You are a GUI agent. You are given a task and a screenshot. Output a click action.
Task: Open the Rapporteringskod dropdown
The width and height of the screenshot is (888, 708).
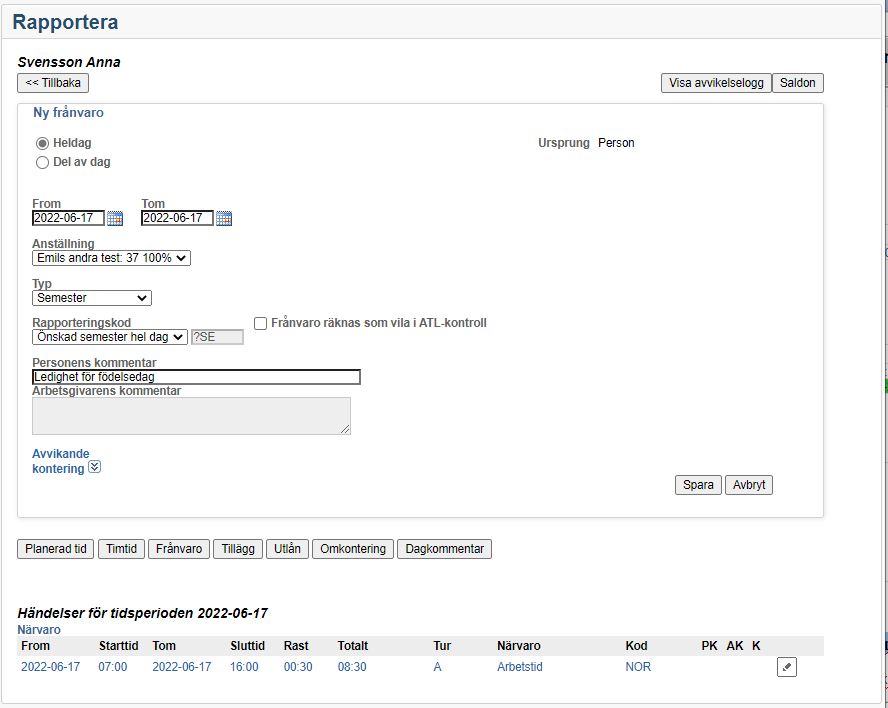[109, 337]
